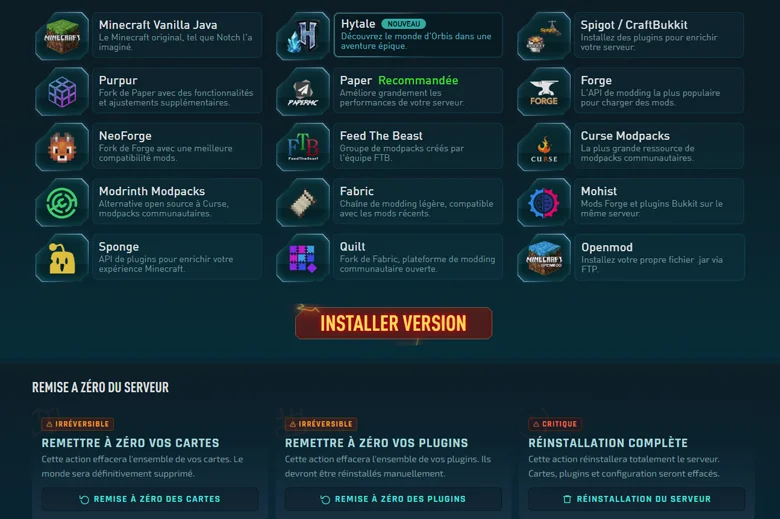Viewport: 780px width, 519px height.
Task: Click the REMISE A ZÉRO DU SERVEUR heading
Action: (x=100, y=387)
